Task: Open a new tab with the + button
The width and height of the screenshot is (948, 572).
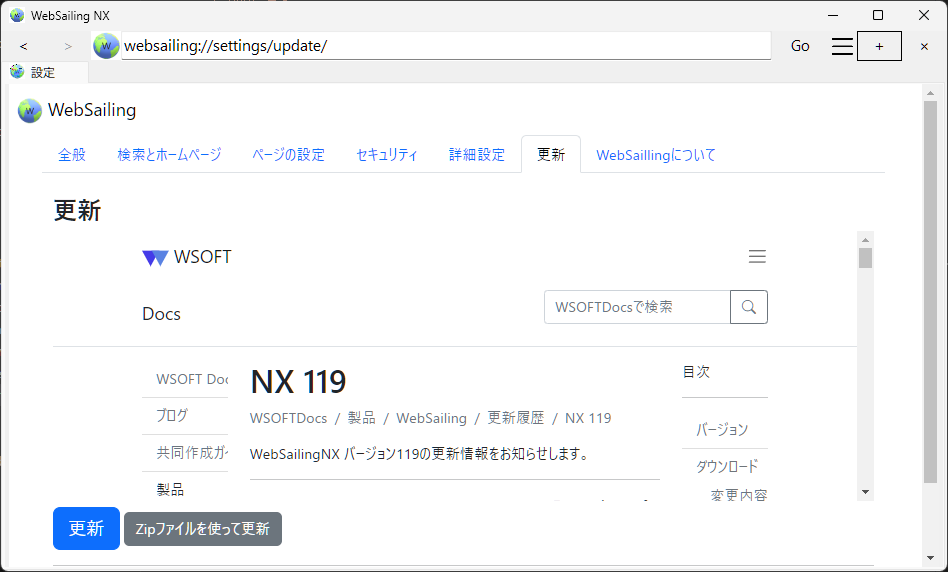Action: point(879,47)
